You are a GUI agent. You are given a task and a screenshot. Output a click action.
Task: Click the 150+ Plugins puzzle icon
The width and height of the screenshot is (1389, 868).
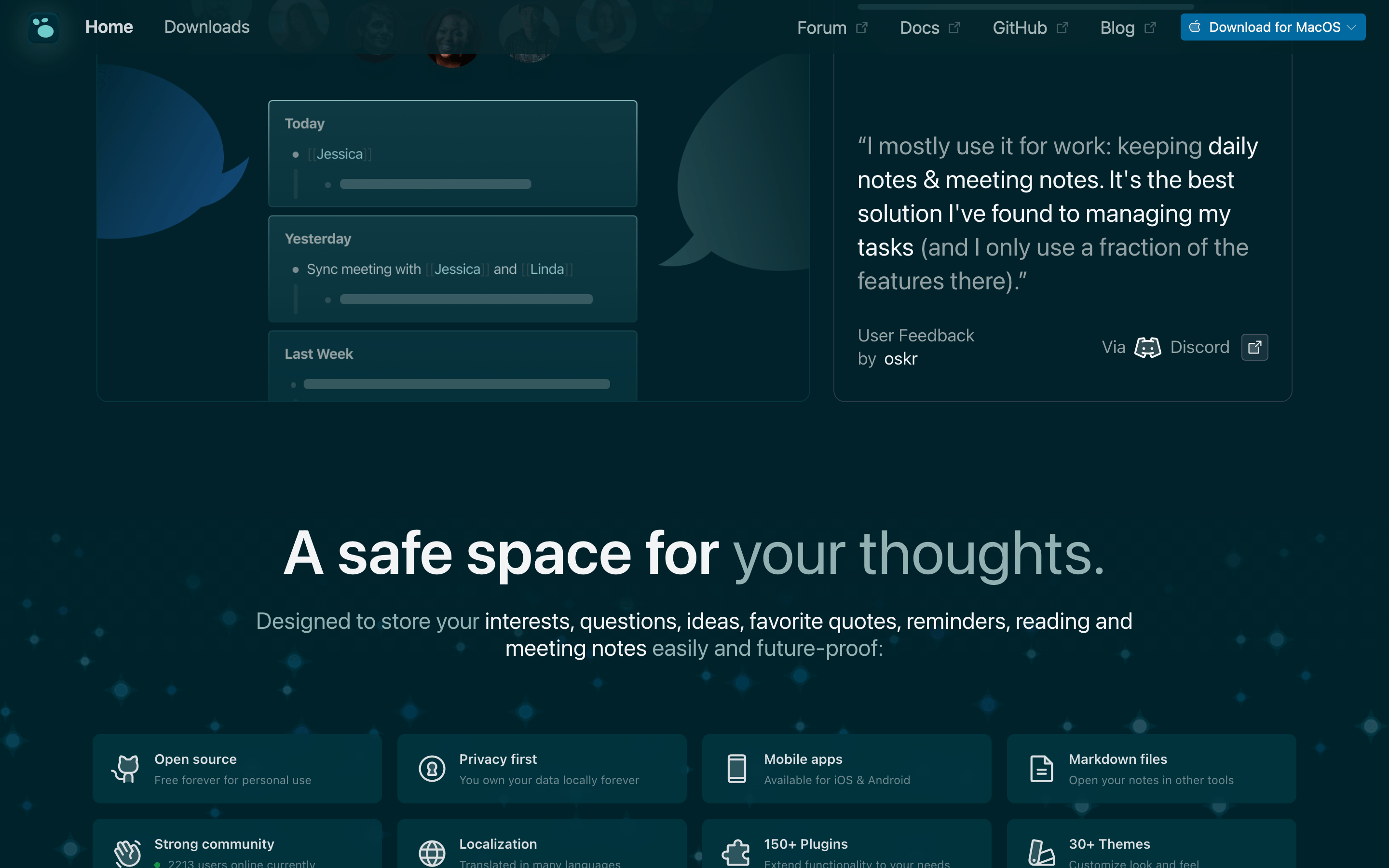click(736, 854)
